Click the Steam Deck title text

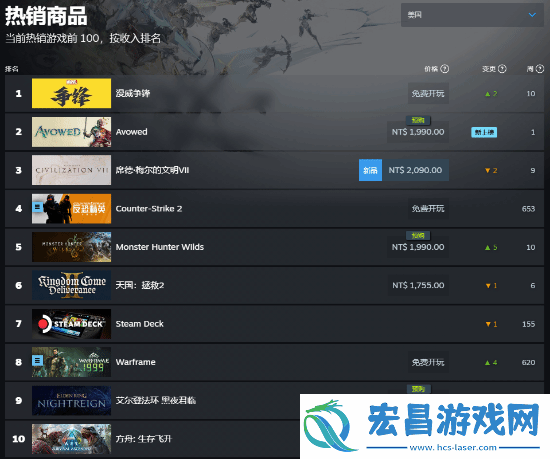coord(140,324)
